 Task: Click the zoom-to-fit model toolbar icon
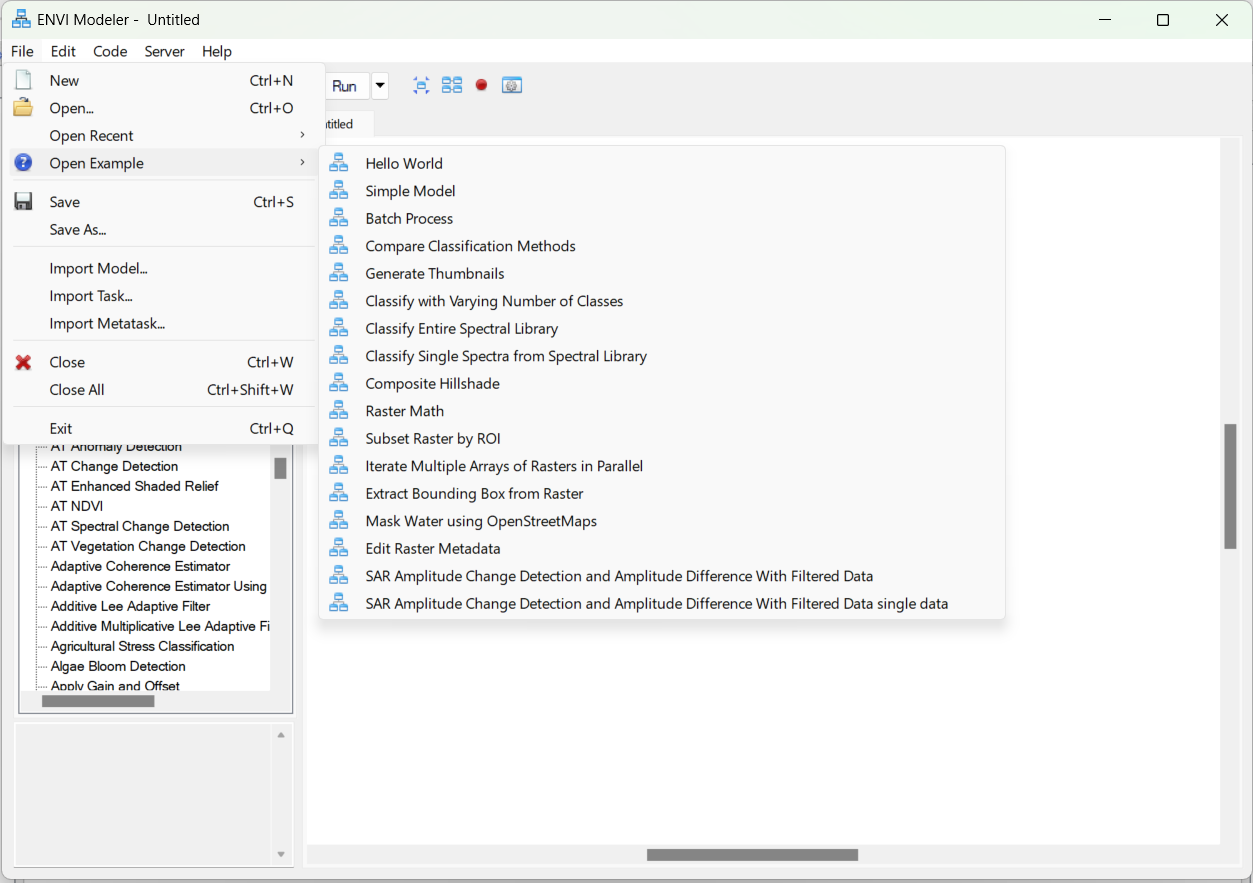pyautogui.click(x=422, y=86)
